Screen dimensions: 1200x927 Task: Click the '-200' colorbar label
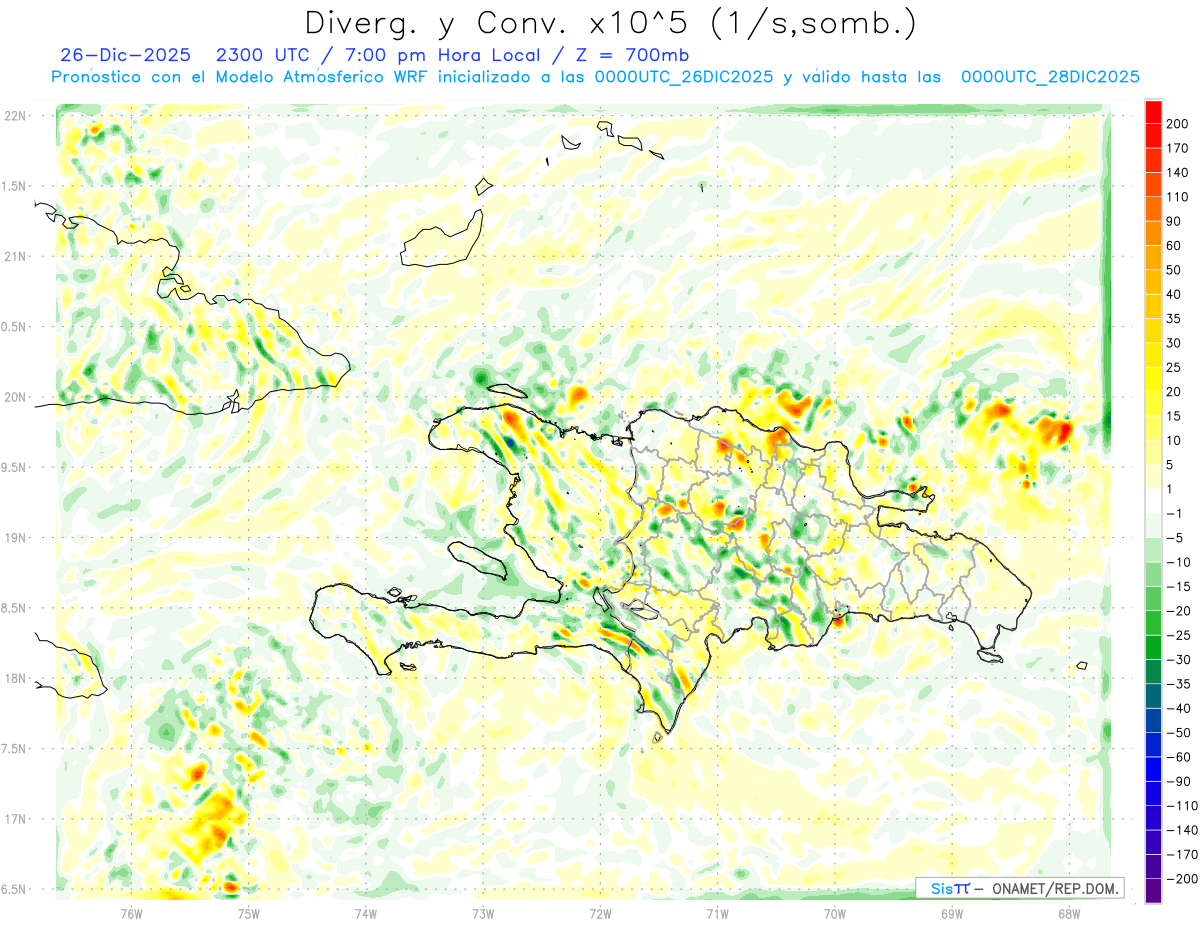pos(1181,879)
